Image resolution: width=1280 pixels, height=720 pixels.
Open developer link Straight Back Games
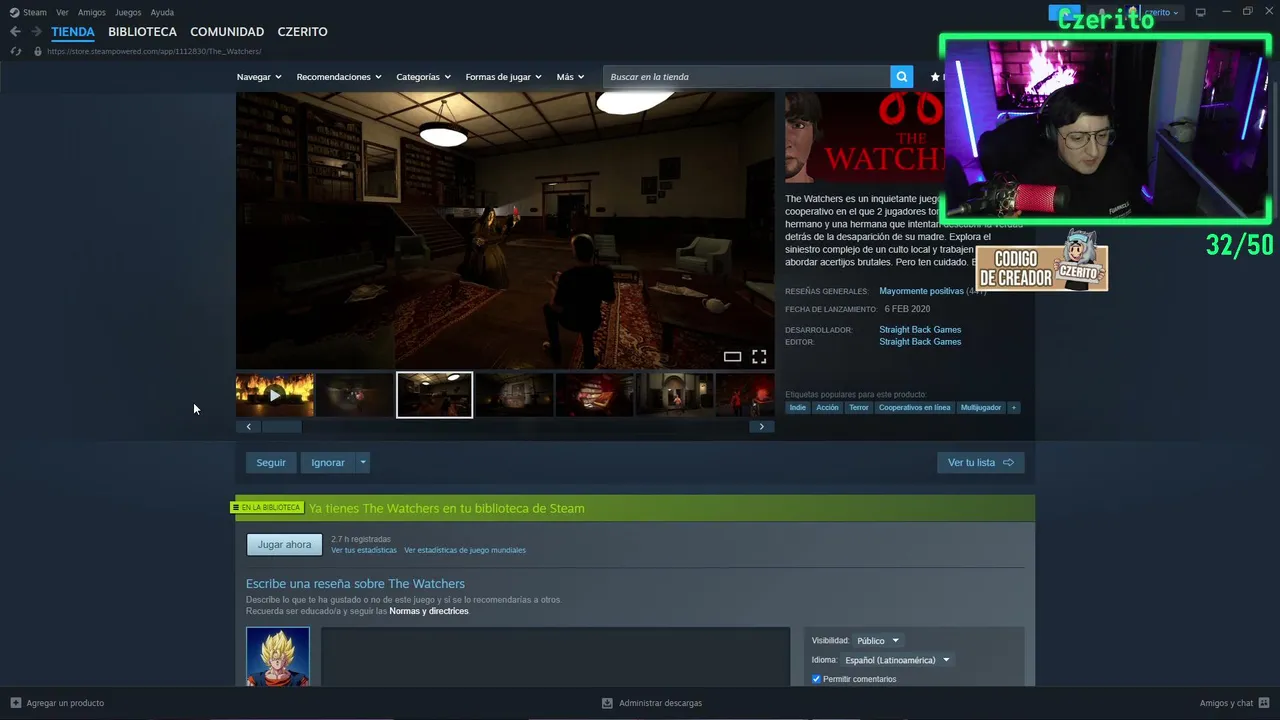point(920,330)
